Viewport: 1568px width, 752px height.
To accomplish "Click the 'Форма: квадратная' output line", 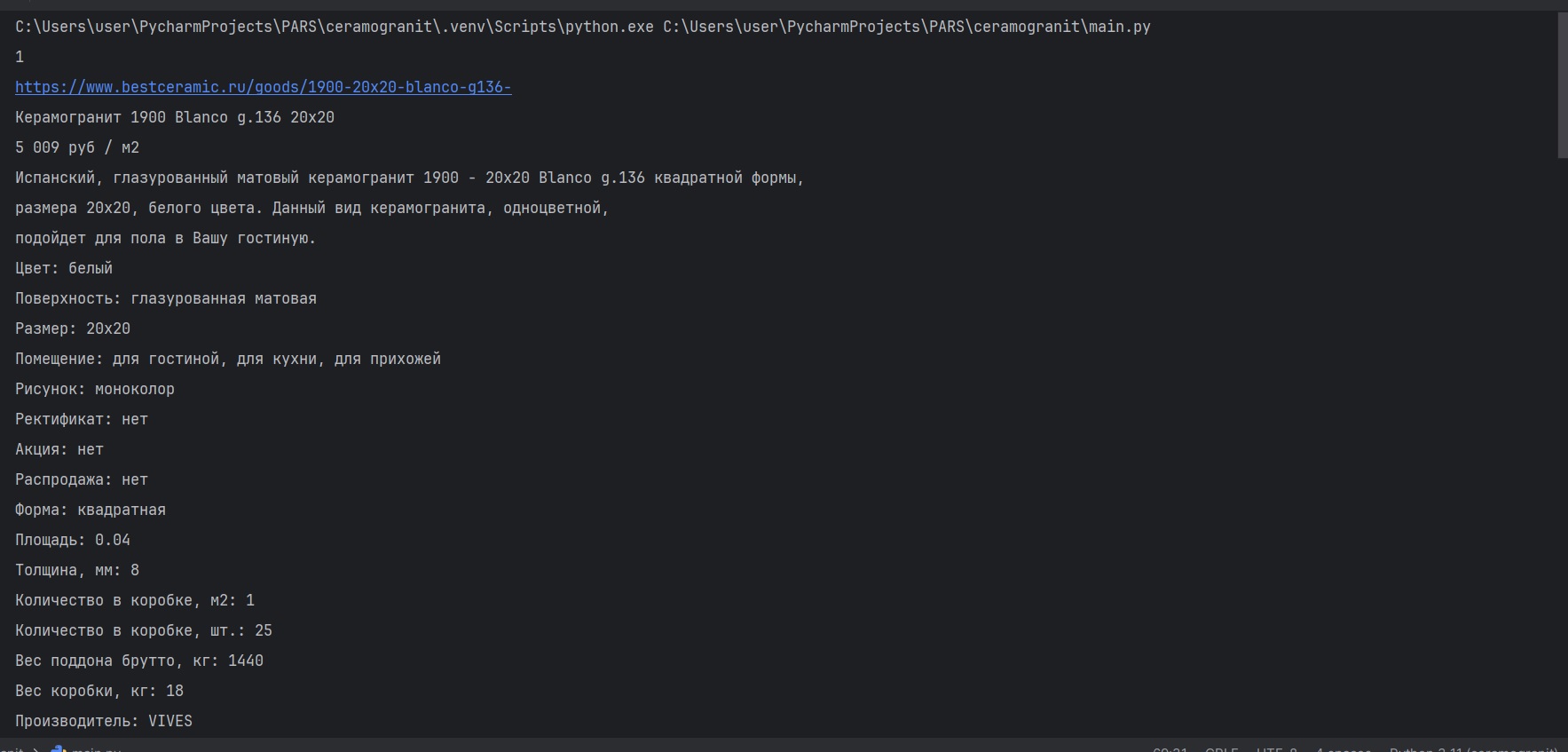I will 91,510.
